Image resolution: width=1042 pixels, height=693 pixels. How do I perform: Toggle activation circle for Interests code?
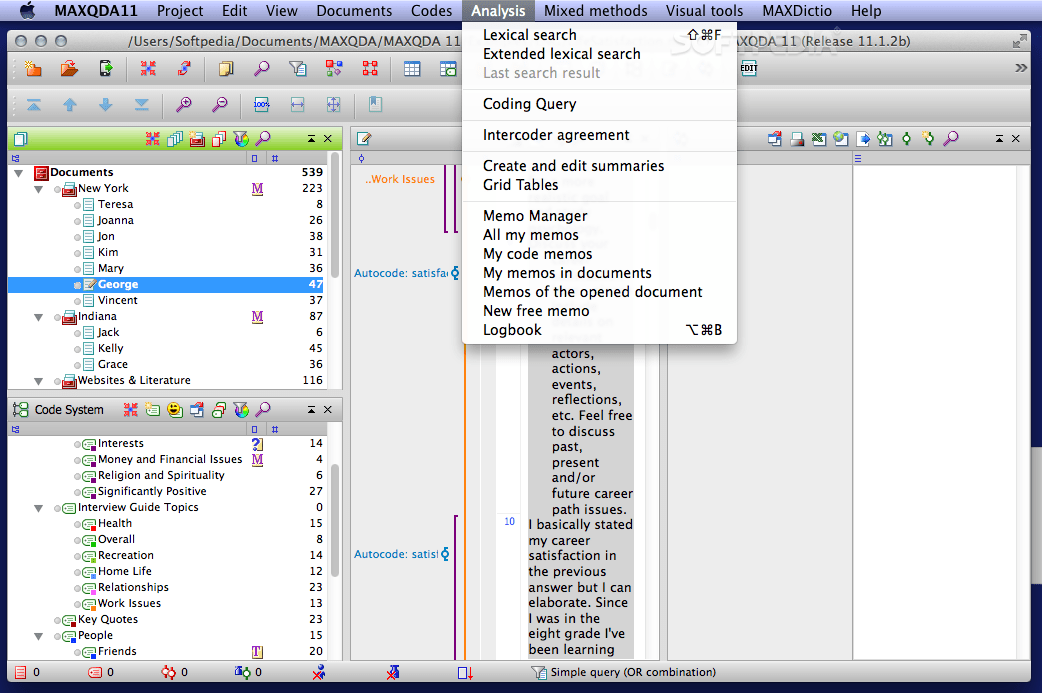[77, 445]
